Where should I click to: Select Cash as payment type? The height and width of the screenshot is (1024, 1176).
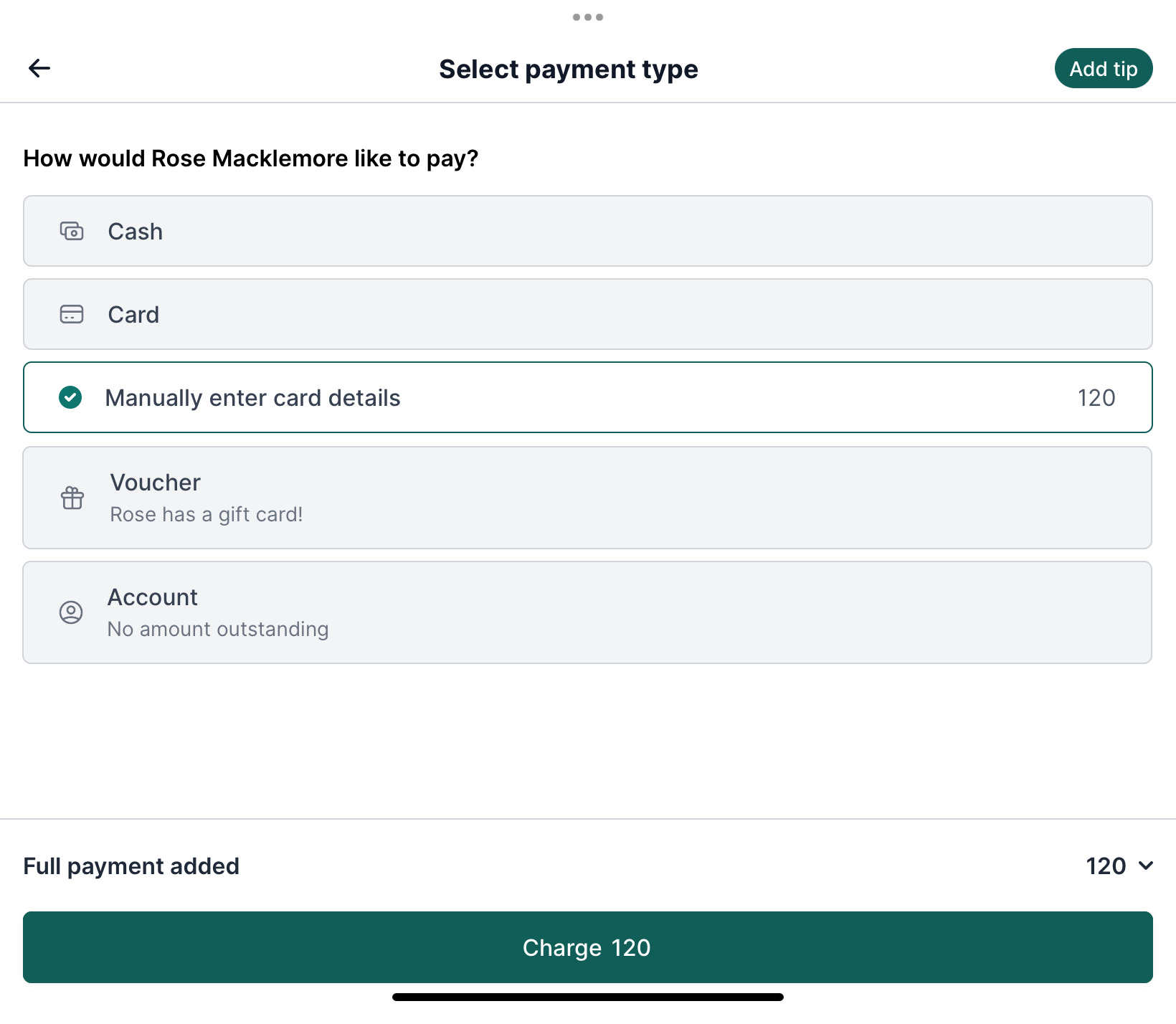click(x=588, y=231)
